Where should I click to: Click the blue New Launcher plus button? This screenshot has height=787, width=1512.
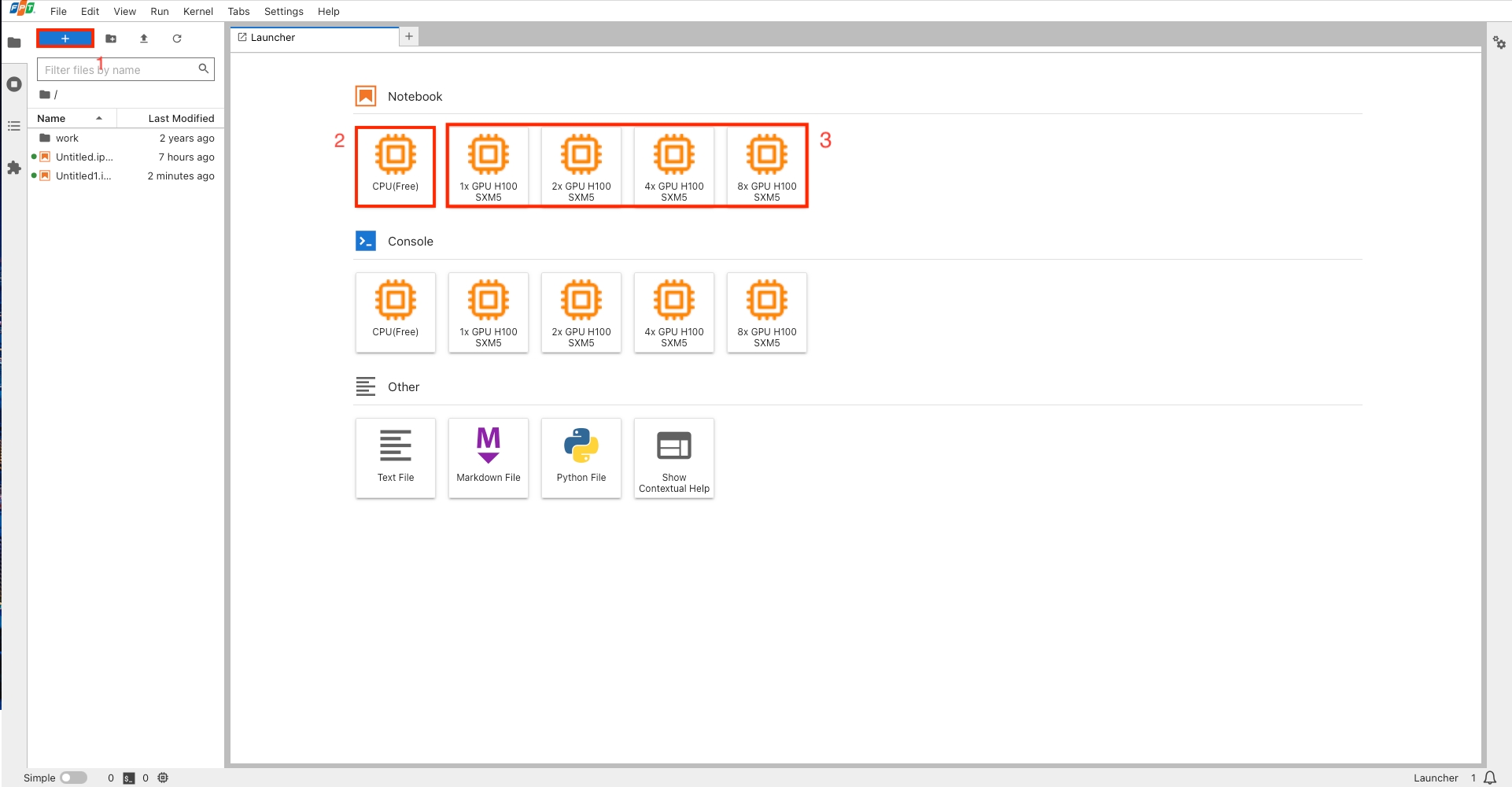[x=65, y=39]
